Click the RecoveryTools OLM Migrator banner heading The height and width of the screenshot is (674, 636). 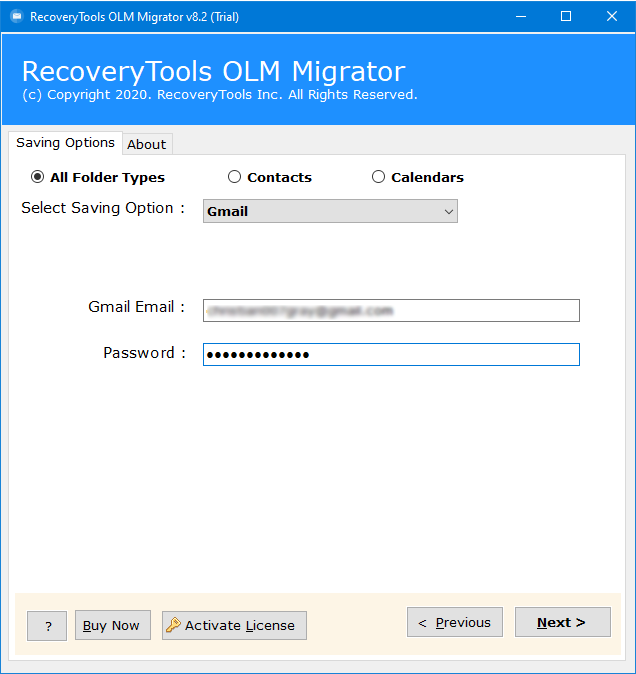point(214,71)
